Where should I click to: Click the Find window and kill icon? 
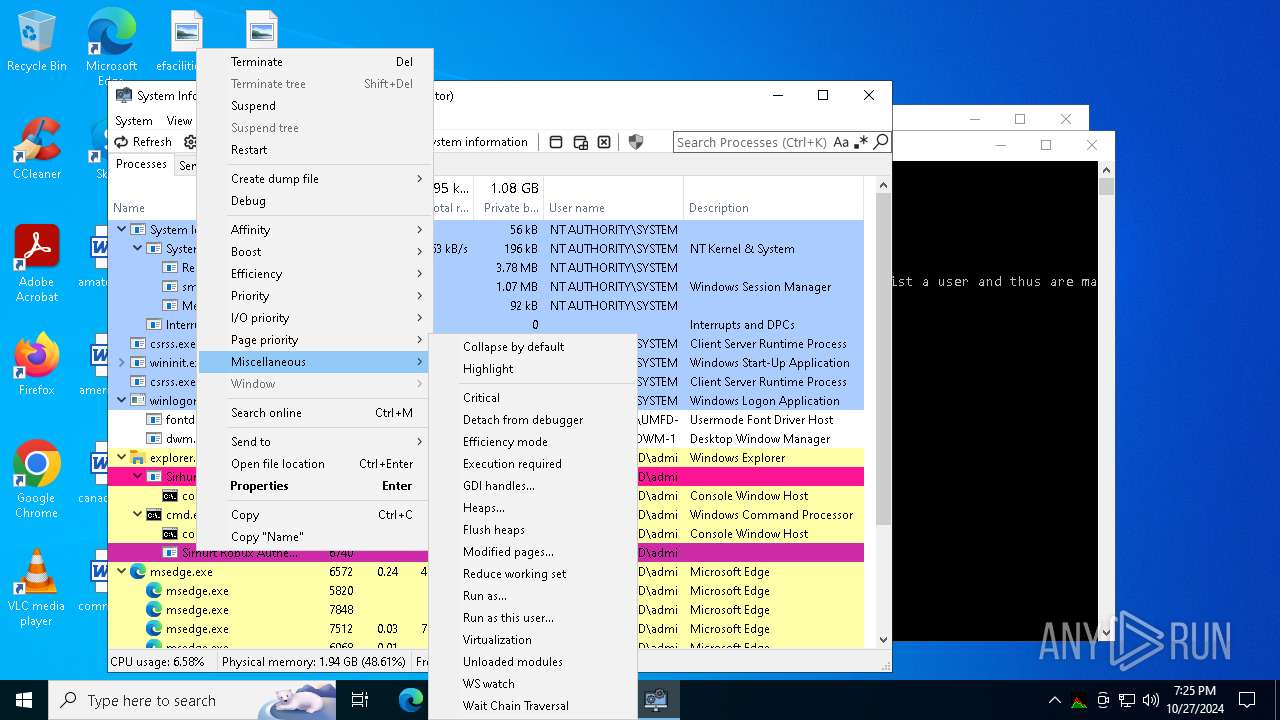click(x=604, y=142)
